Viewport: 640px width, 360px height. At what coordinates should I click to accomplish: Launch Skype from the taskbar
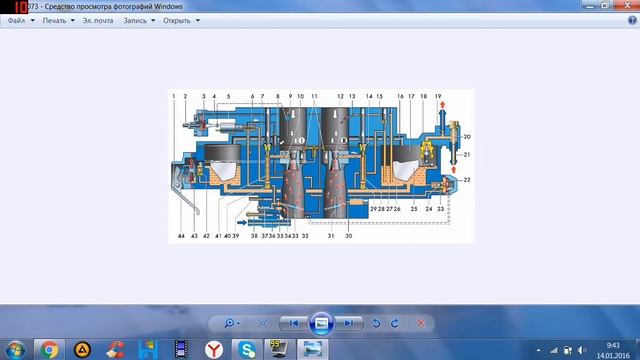[x=247, y=350]
